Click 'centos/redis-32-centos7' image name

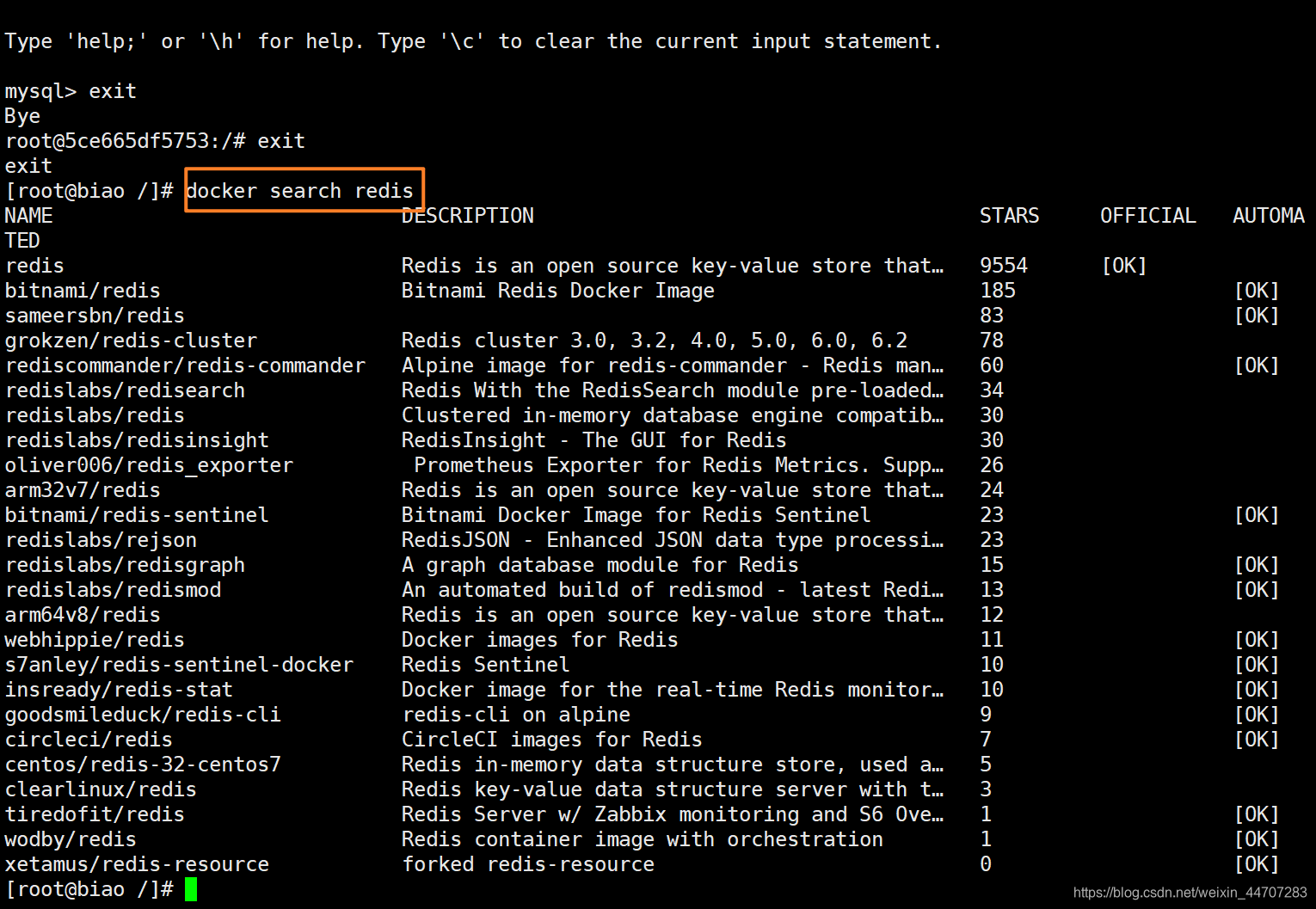point(143,765)
